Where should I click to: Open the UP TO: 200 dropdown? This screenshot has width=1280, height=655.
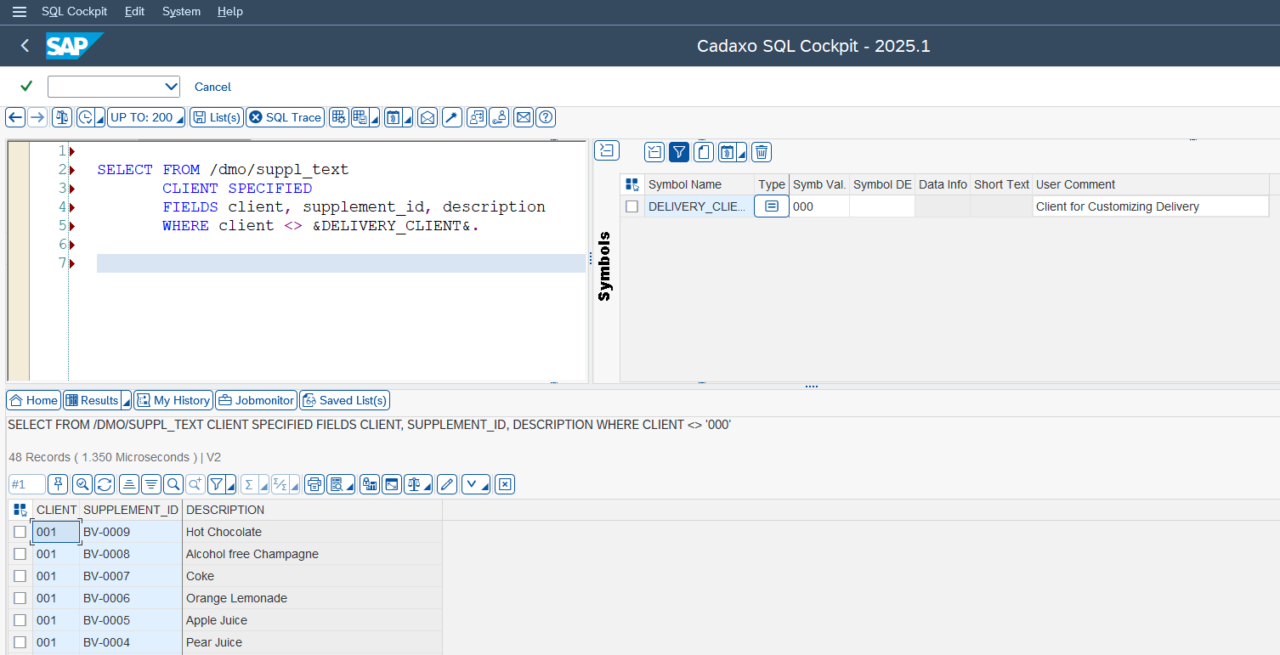pos(146,117)
